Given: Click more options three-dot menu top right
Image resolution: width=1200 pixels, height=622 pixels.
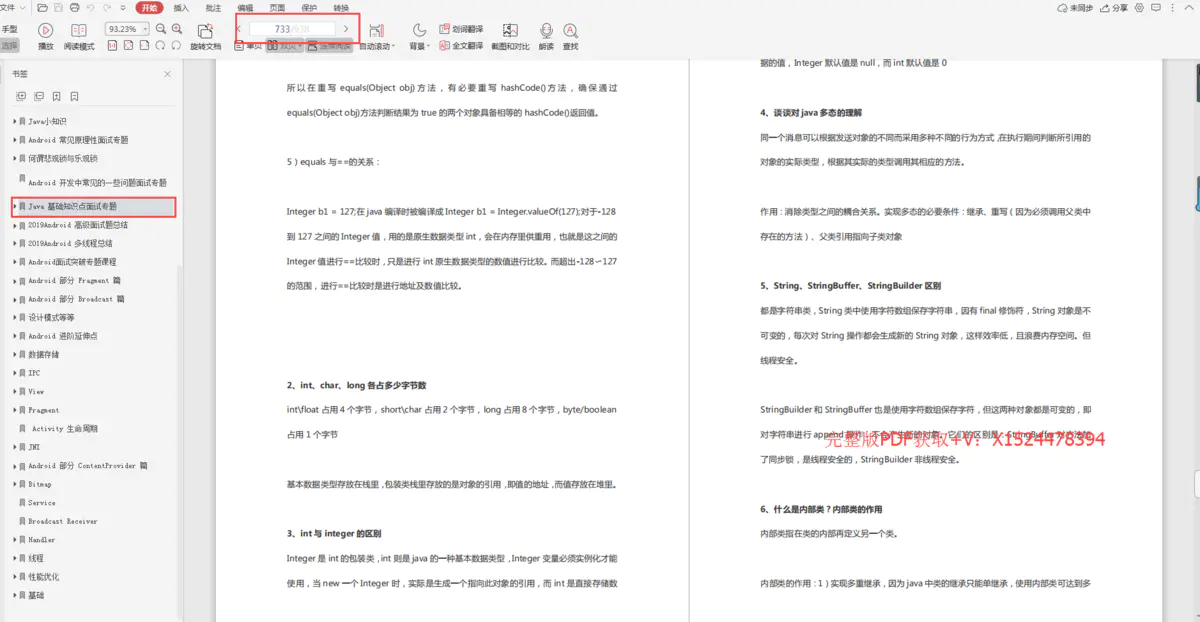Looking at the screenshot, I should click(x=1173, y=8).
